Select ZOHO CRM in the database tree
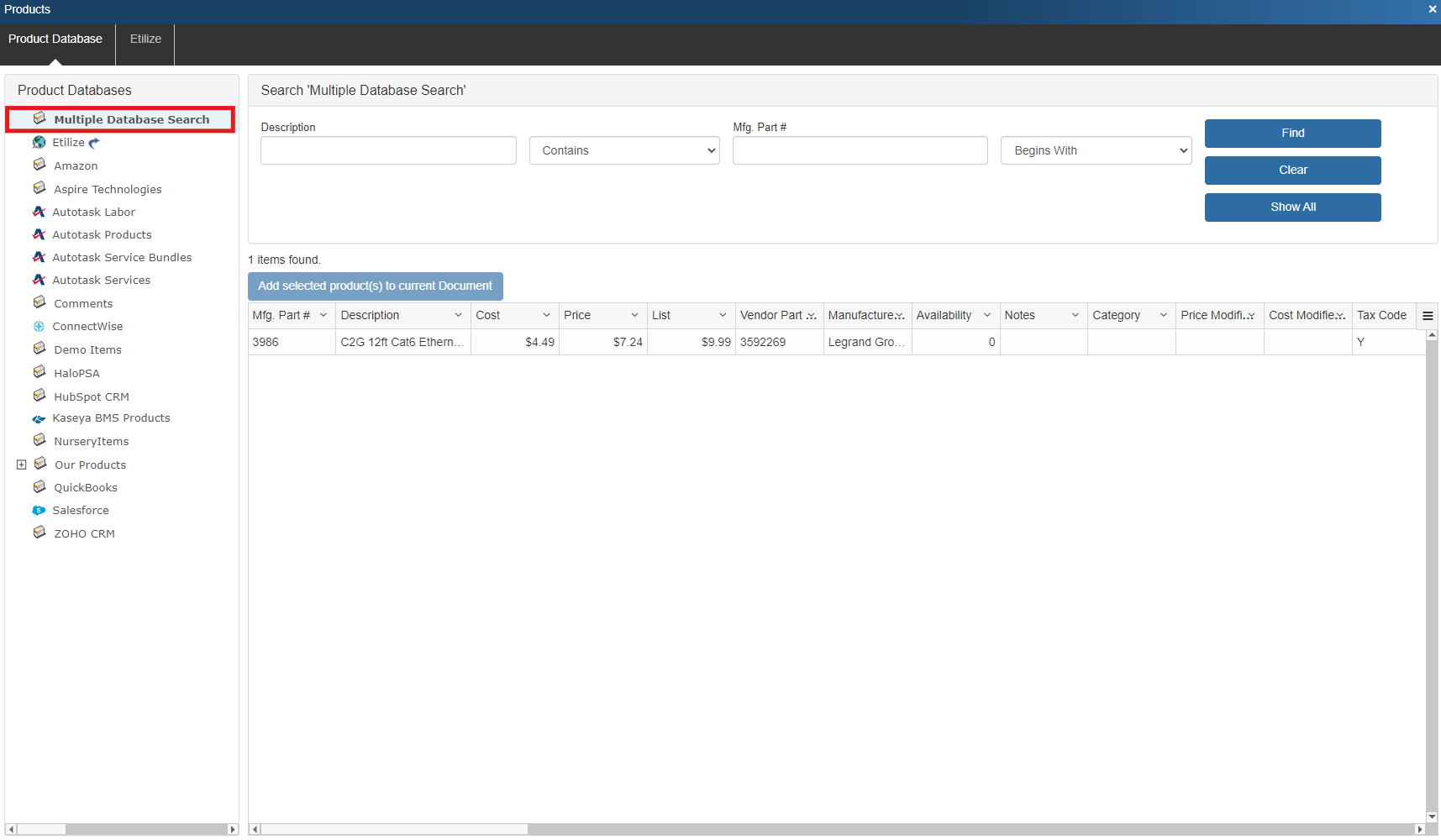 (x=84, y=533)
